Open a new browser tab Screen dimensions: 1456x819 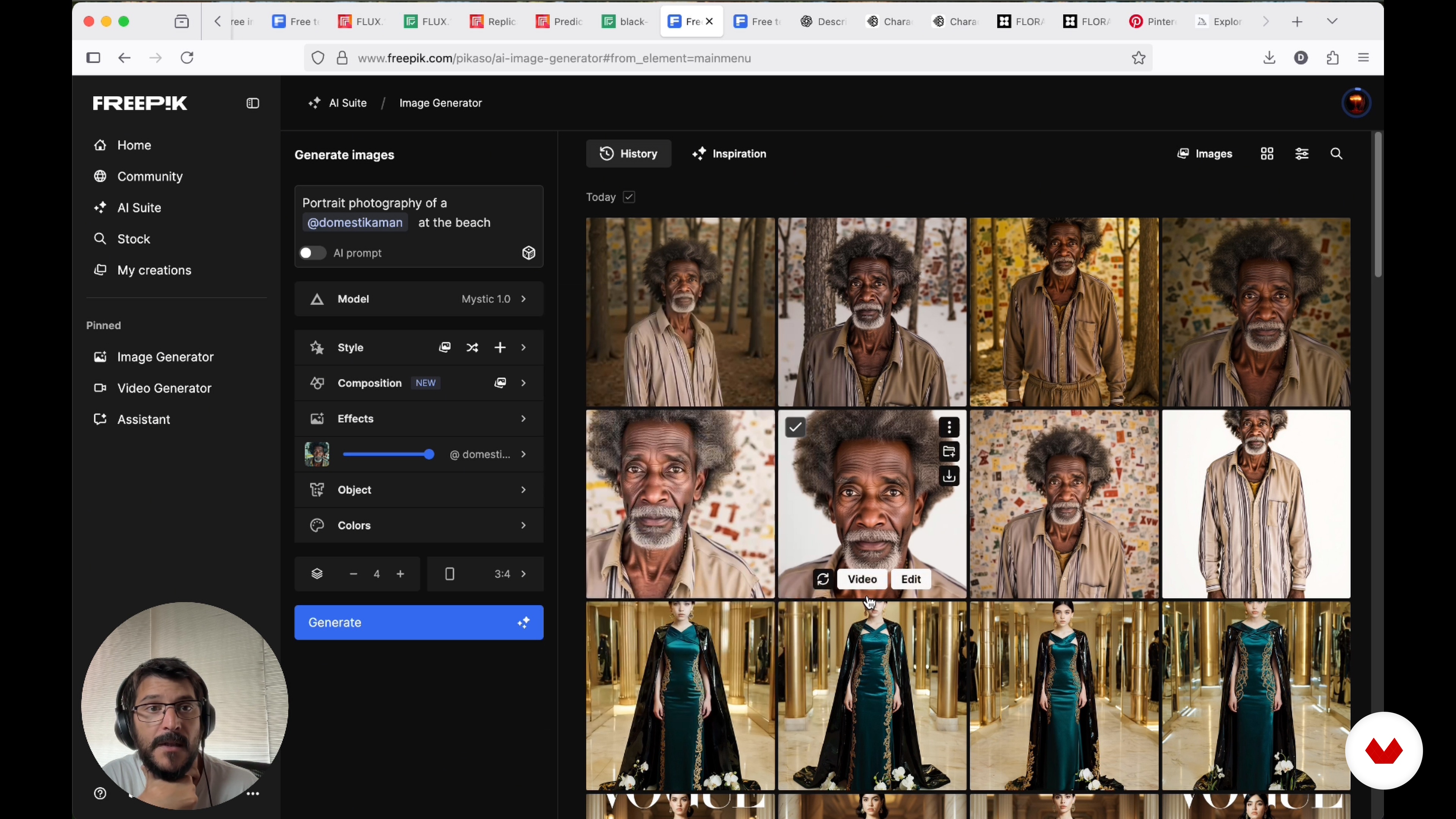point(1297,22)
